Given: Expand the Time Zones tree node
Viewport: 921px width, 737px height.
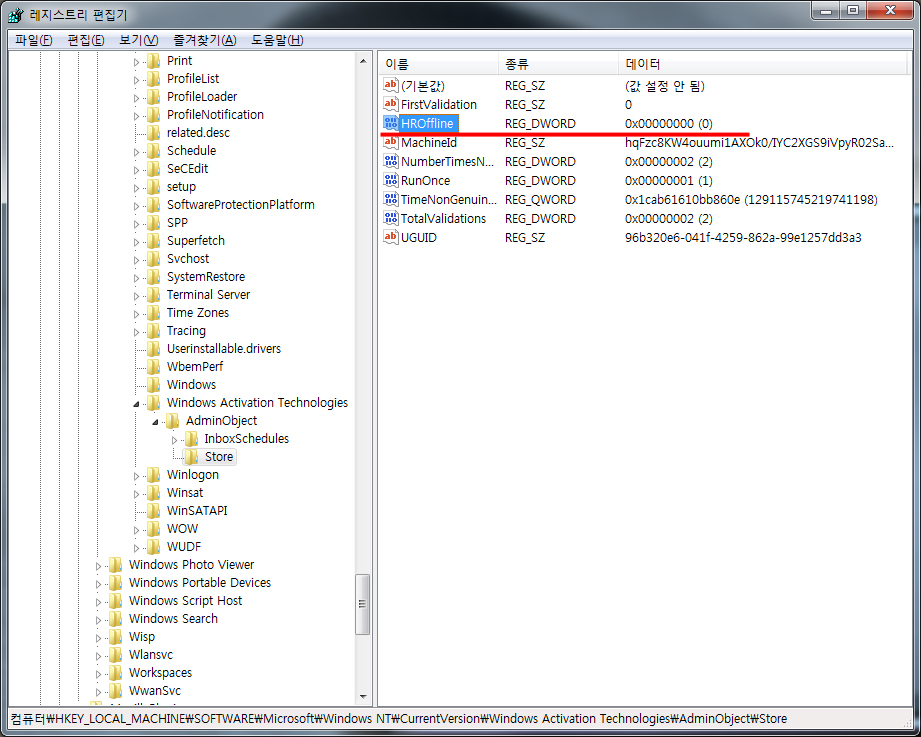Looking at the screenshot, I should [x=136, y=314].
